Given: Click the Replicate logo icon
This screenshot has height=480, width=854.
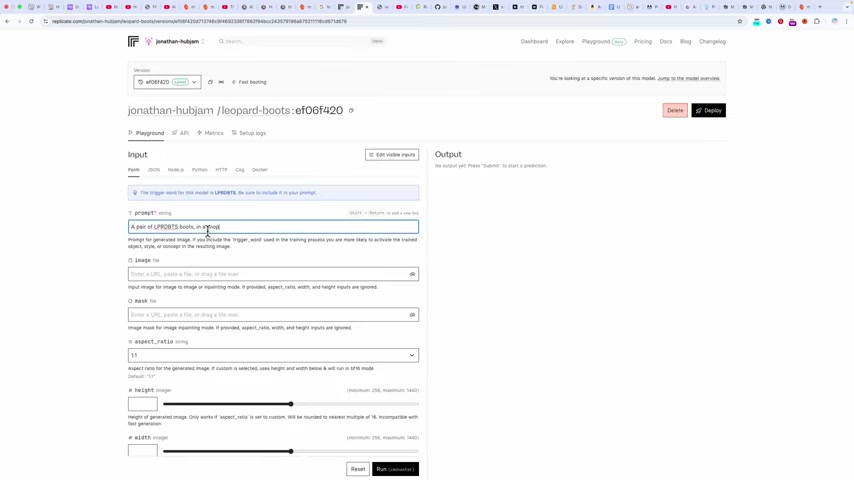Looking at the screenshot, I should click(x=133, y=41).
